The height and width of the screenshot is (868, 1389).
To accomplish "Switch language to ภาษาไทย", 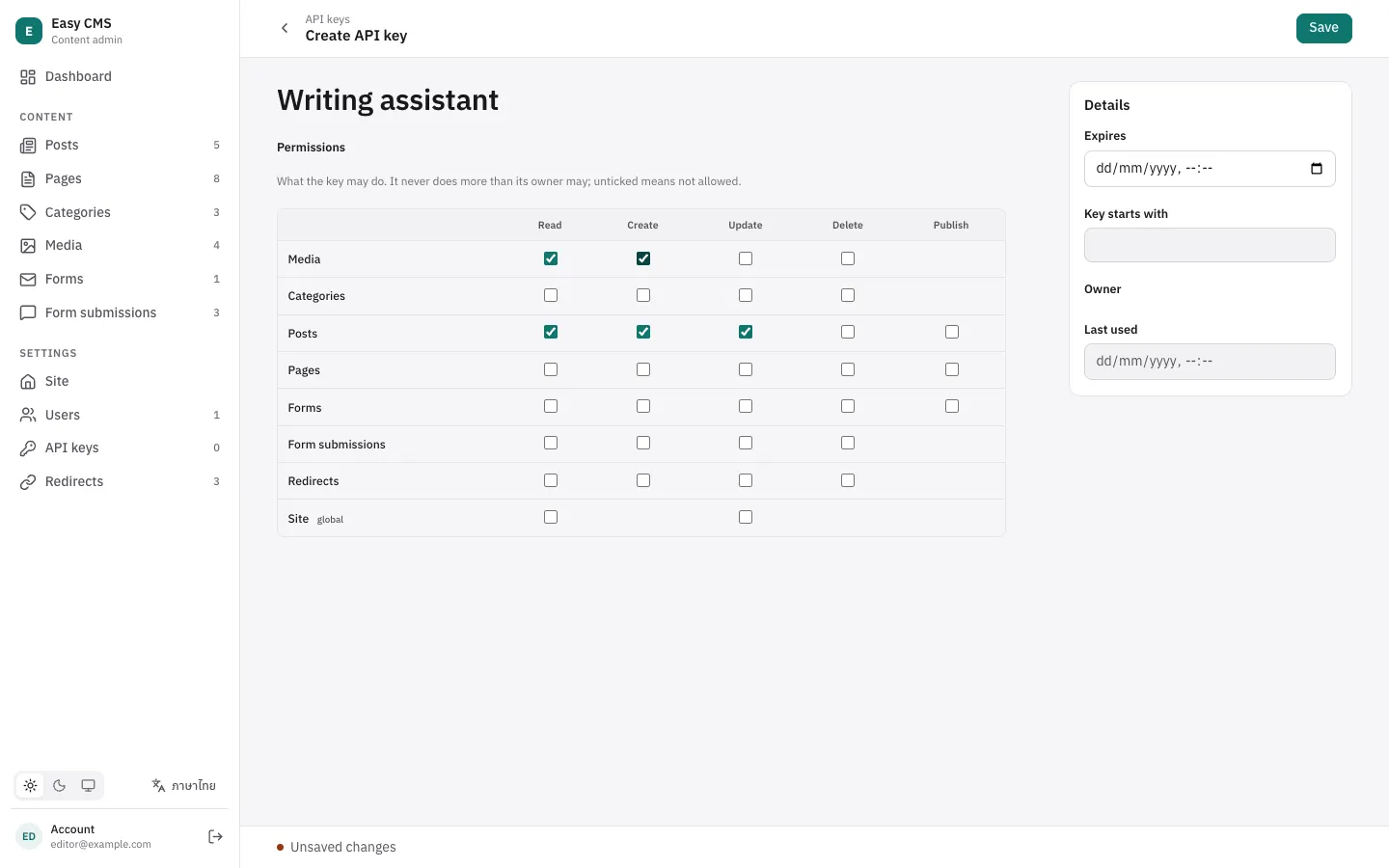I will [x=183, y=786].
